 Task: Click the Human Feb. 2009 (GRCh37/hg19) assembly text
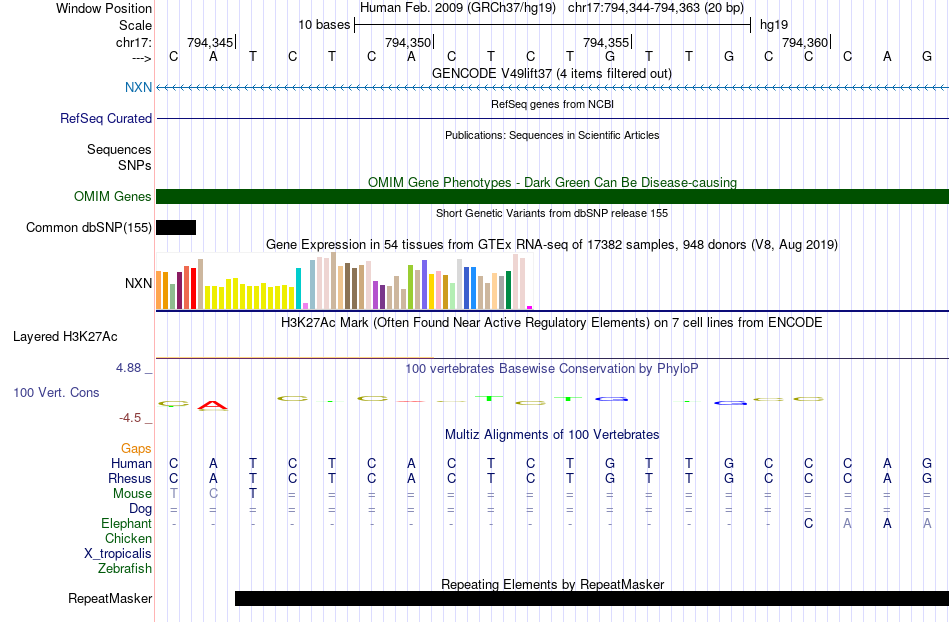[457, 8]
